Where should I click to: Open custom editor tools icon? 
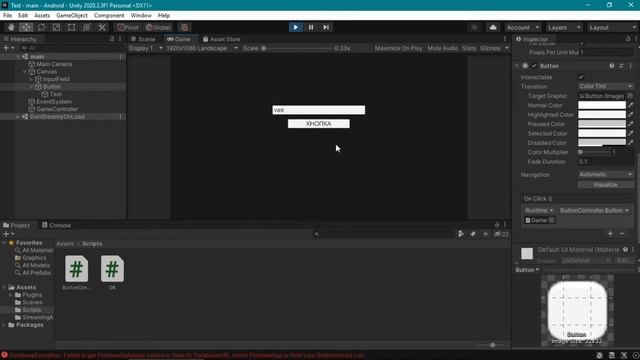tap(102, 27)
